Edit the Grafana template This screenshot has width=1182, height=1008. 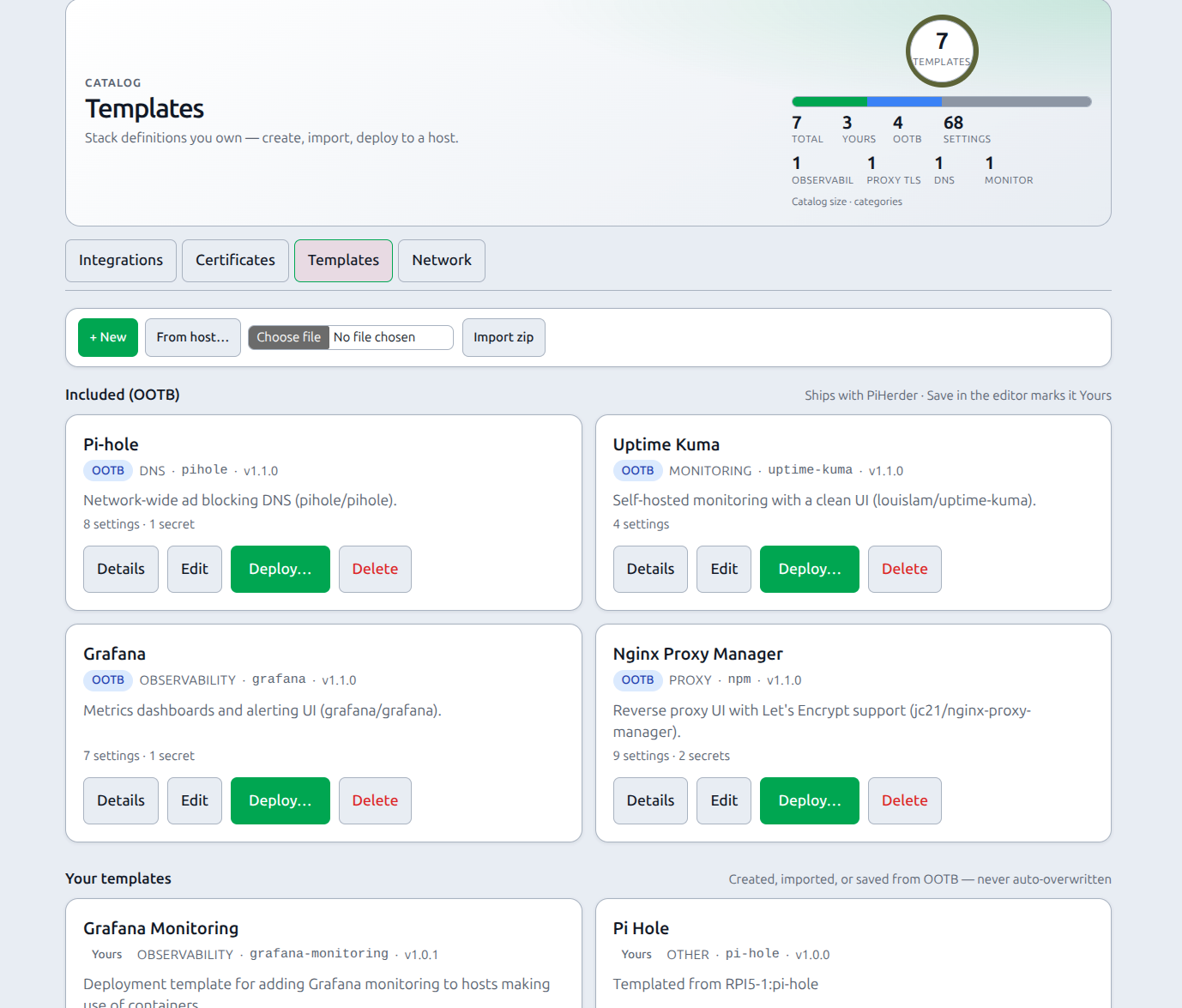195,800
